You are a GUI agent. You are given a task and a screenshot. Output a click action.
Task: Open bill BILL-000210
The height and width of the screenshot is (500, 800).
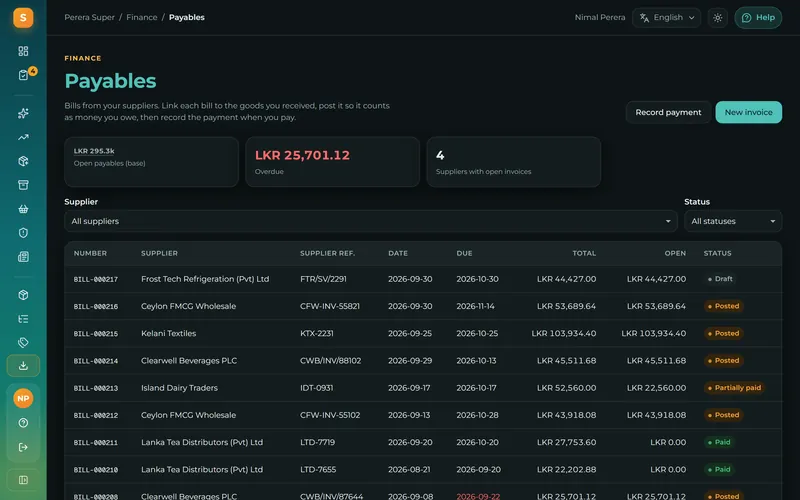95,470
